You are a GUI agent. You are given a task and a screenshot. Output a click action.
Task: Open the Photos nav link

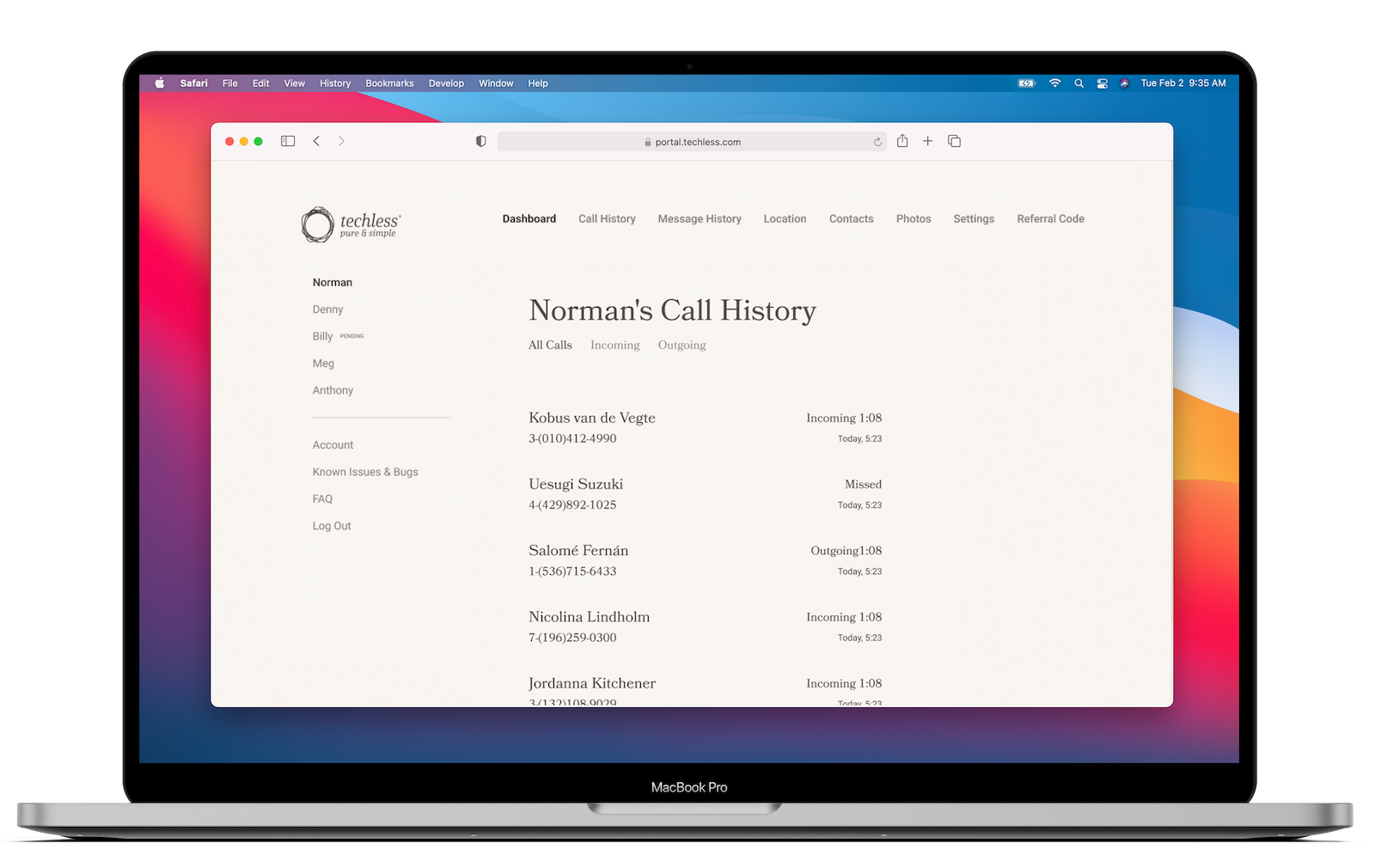pos(914,219)
